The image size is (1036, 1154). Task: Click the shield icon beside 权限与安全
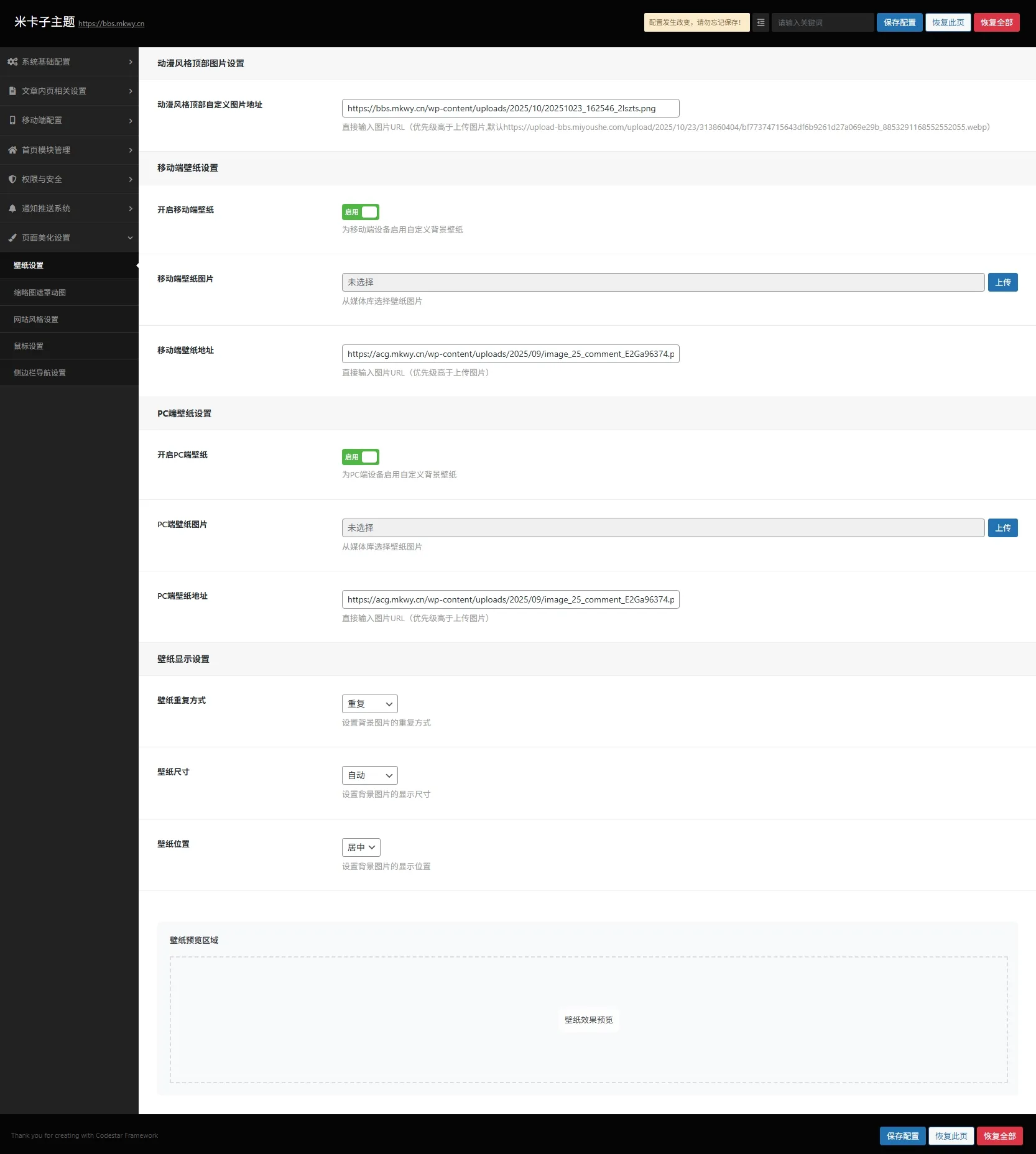[12, 179]
